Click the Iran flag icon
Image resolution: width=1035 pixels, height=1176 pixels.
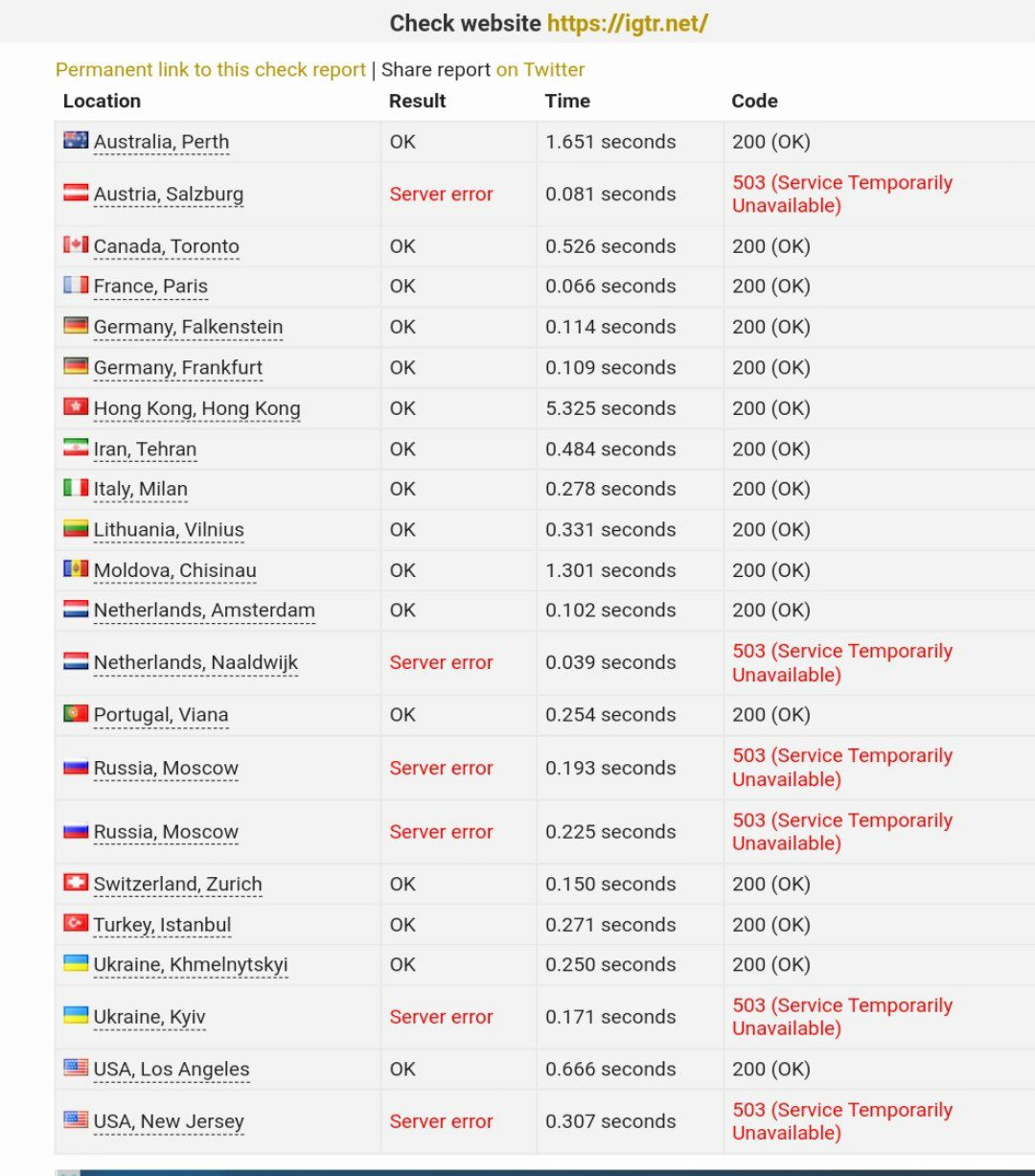click(x=76, y=447)
